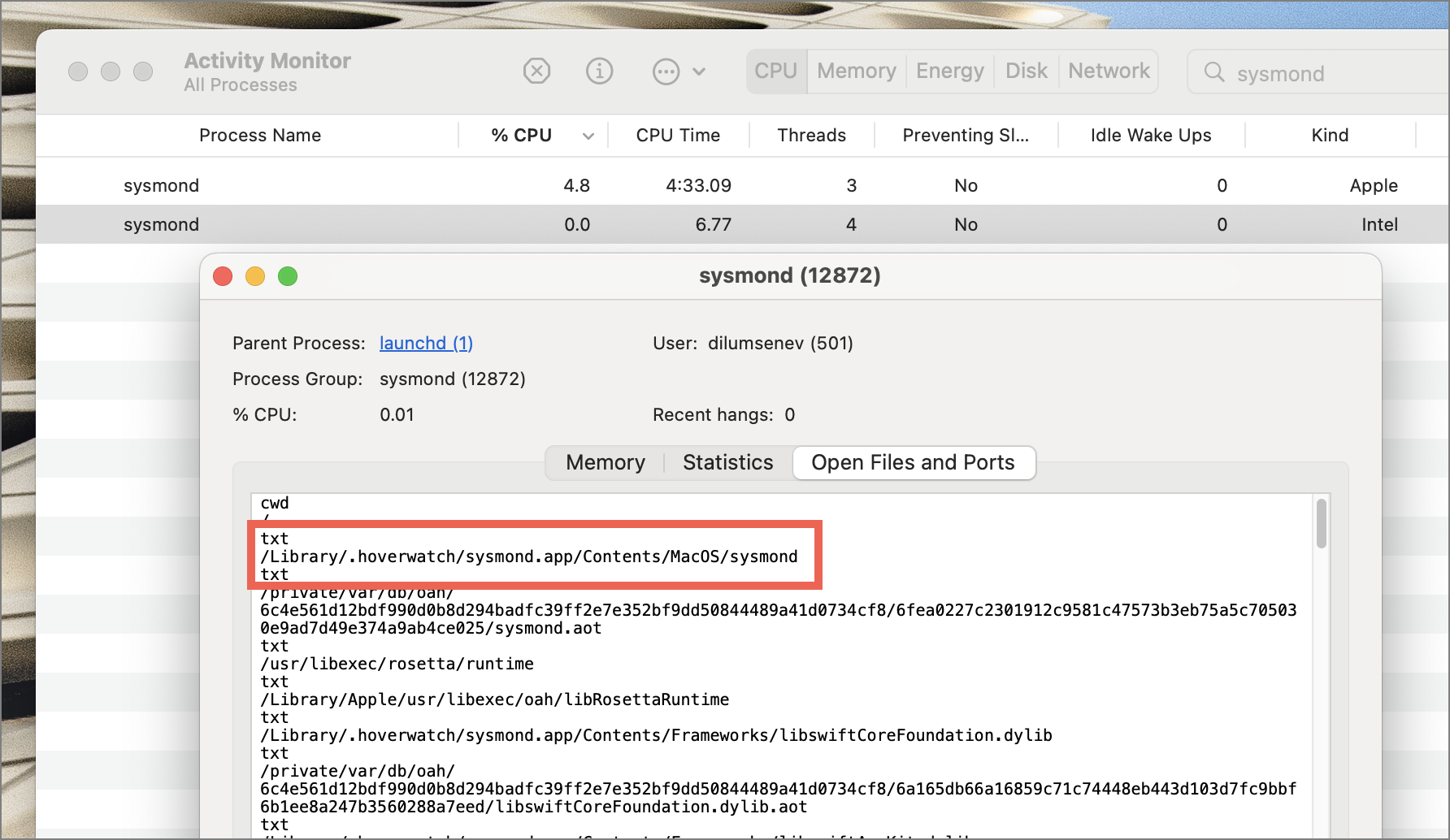Switch to the Network tab
This screenshot has height=840, width=1450.
[x=1109, y=71]
